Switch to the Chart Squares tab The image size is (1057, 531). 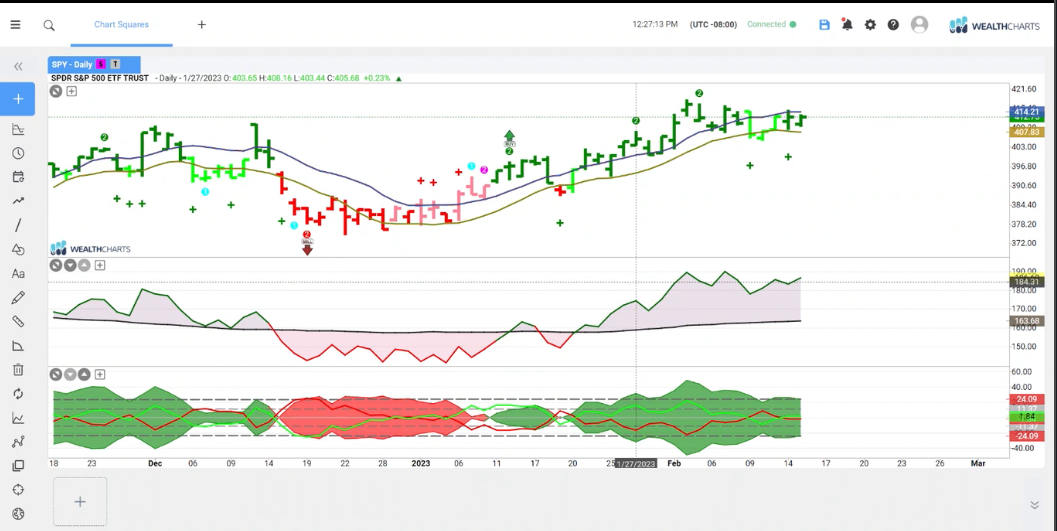pos(121,24)
